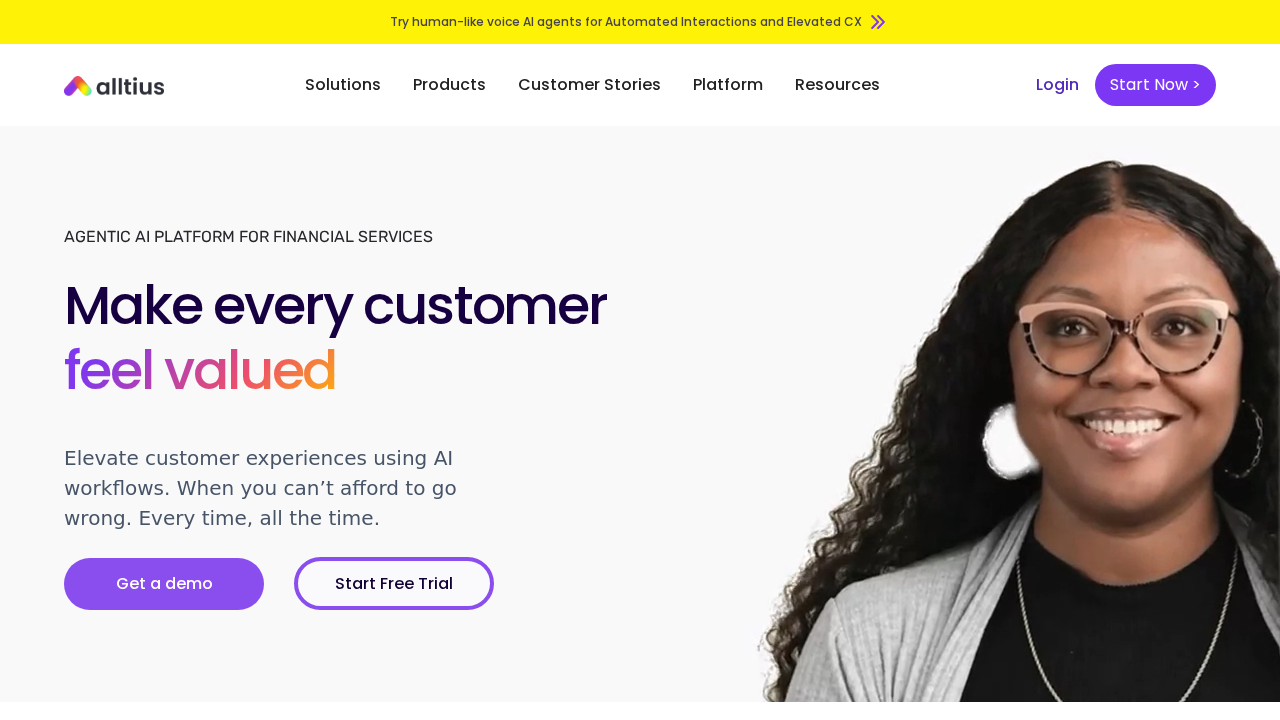
Task: Click the gradient "feel valued" text
Action: click(200, 370)
